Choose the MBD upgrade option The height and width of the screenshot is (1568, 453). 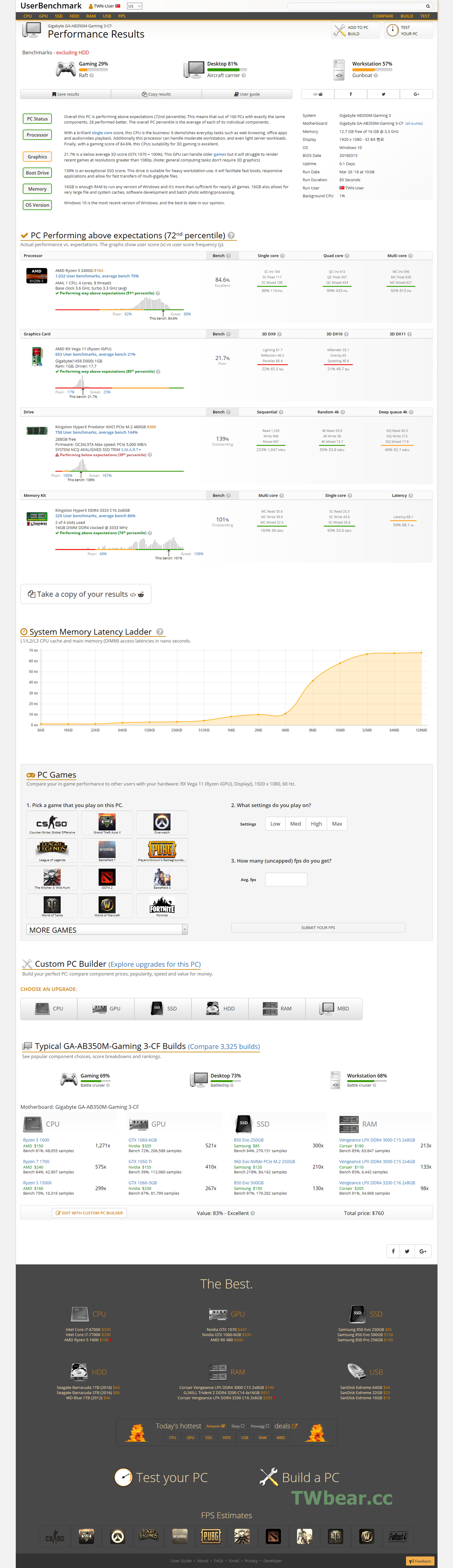click(x=334, y=1009)
